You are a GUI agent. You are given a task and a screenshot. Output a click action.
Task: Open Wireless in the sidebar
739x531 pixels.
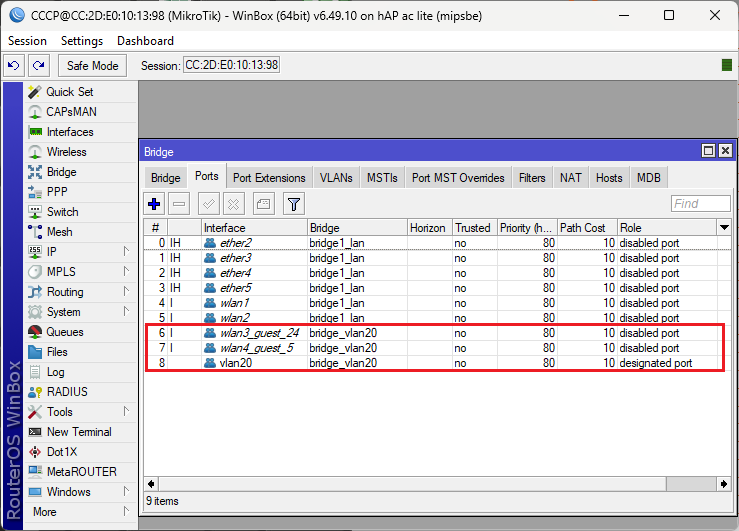pos(81,152)
